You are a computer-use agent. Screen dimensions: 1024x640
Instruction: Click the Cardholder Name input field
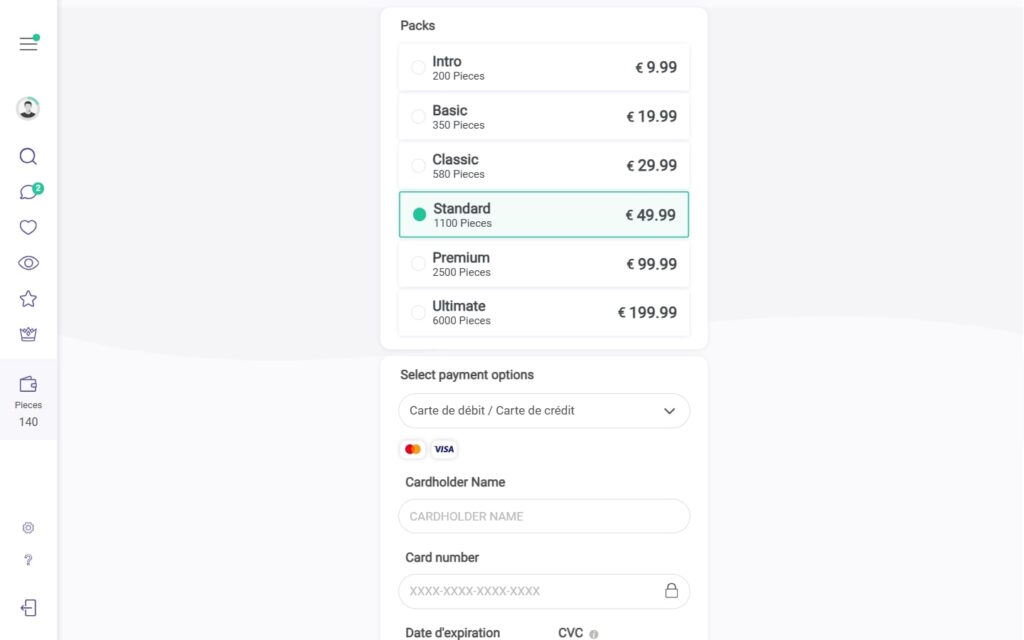543,517
